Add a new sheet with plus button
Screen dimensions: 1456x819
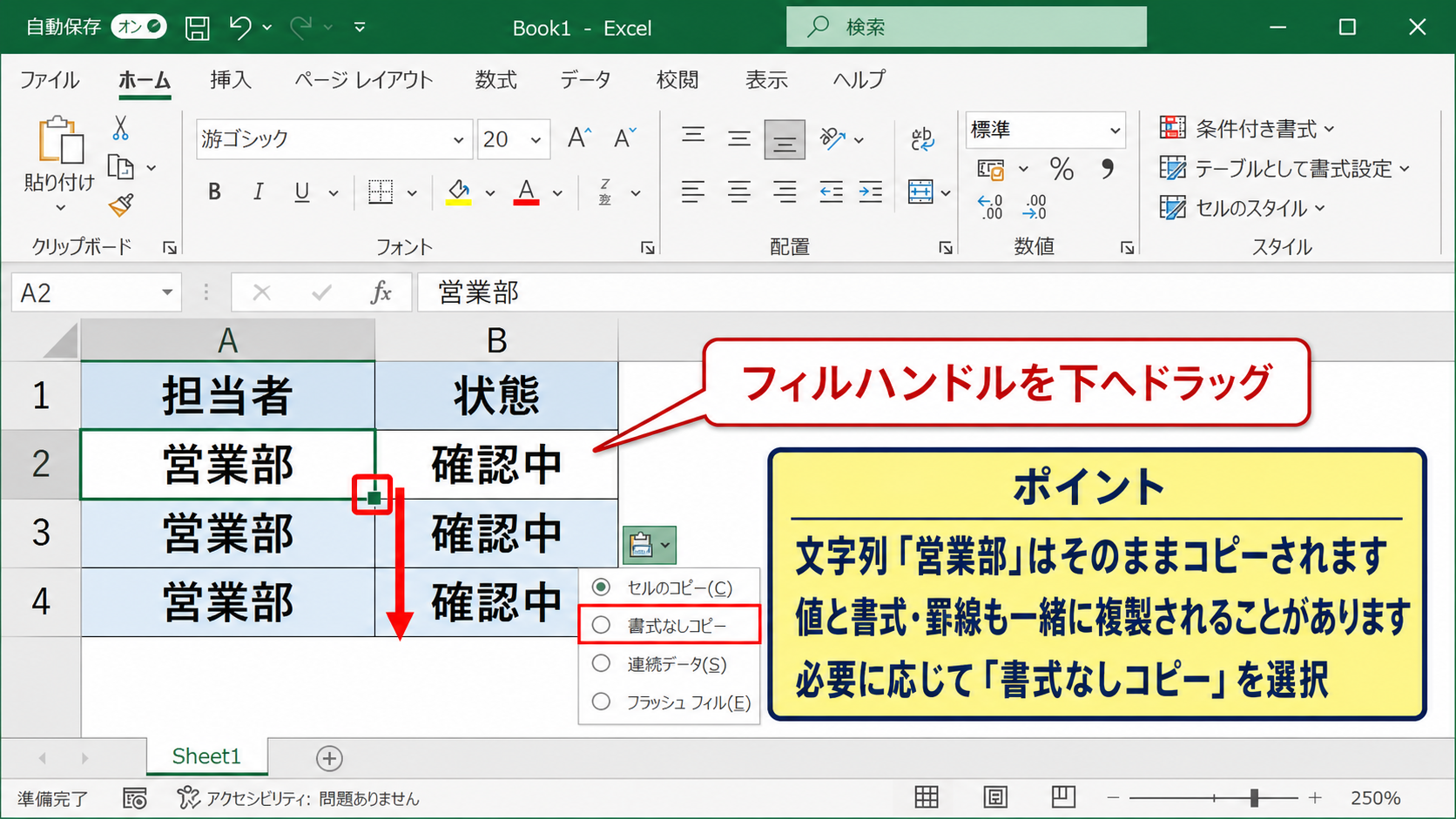coord(329,758)
